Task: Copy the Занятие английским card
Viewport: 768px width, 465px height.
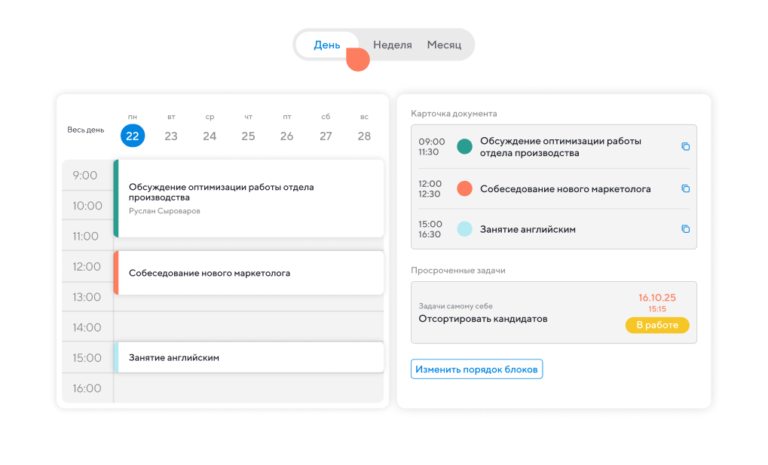Action: tap(685, 229)
